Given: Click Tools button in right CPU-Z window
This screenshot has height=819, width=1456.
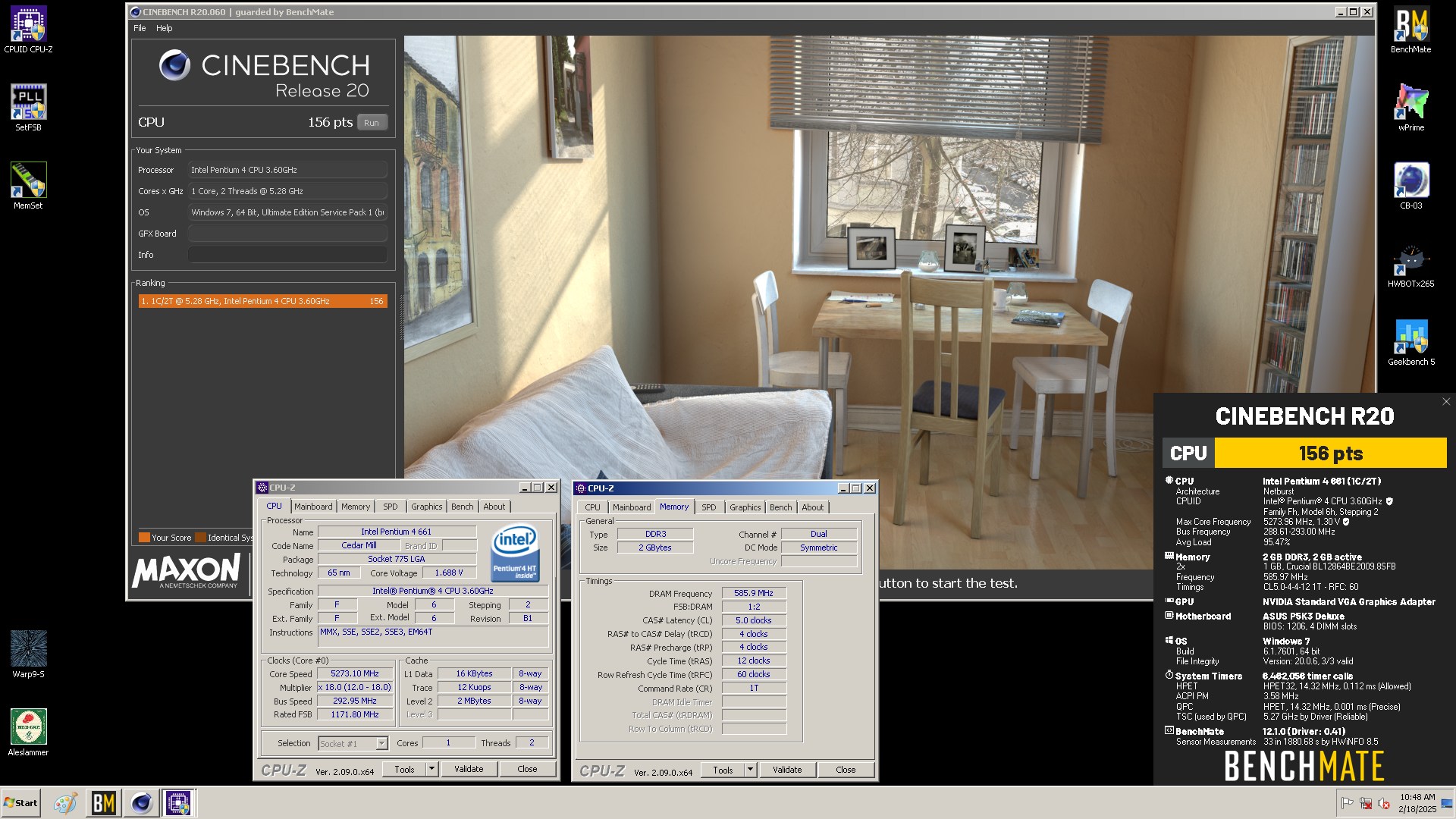Looking at the screenshot, I should (723, 770).
